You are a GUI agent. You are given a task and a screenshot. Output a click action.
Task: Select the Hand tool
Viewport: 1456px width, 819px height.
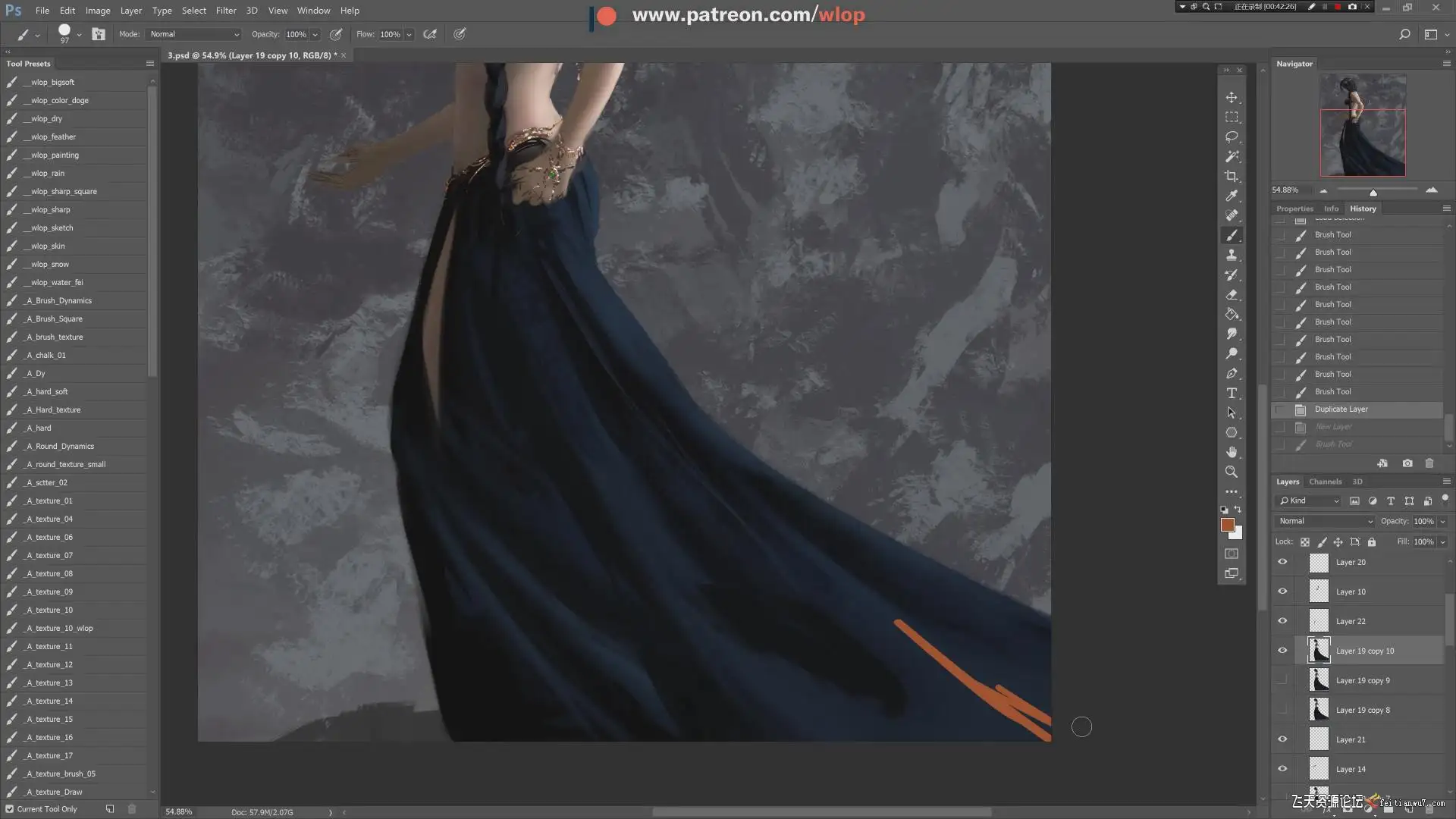(x=1232, y=452)
